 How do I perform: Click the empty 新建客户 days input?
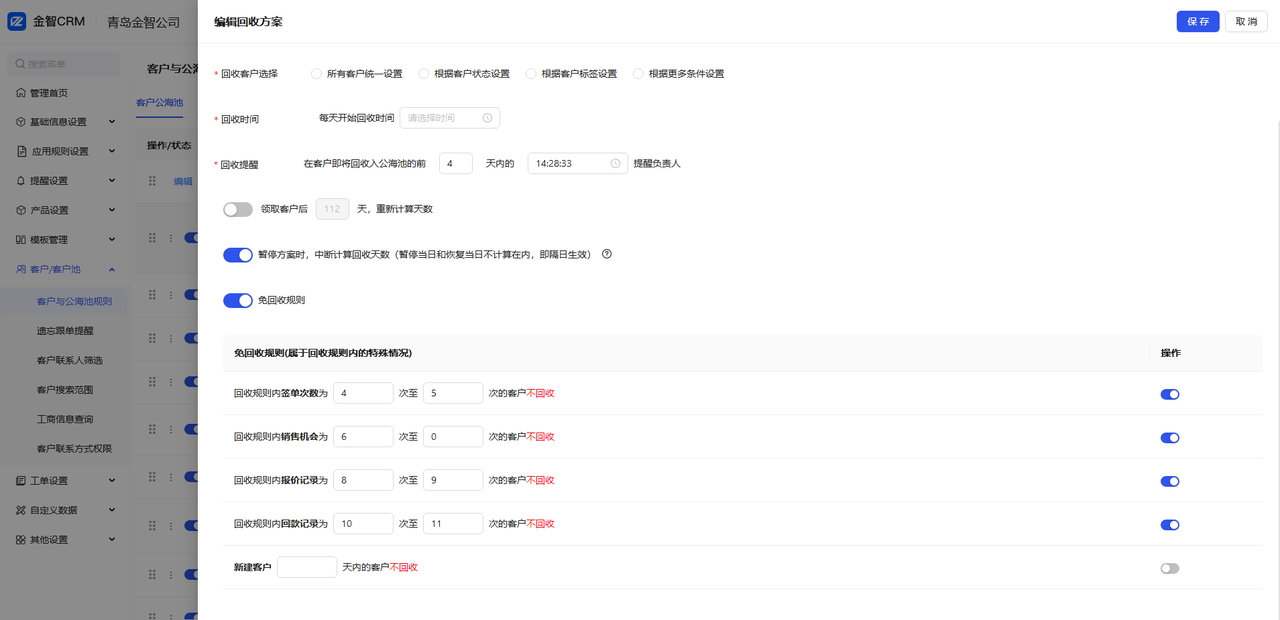point(307,567)
